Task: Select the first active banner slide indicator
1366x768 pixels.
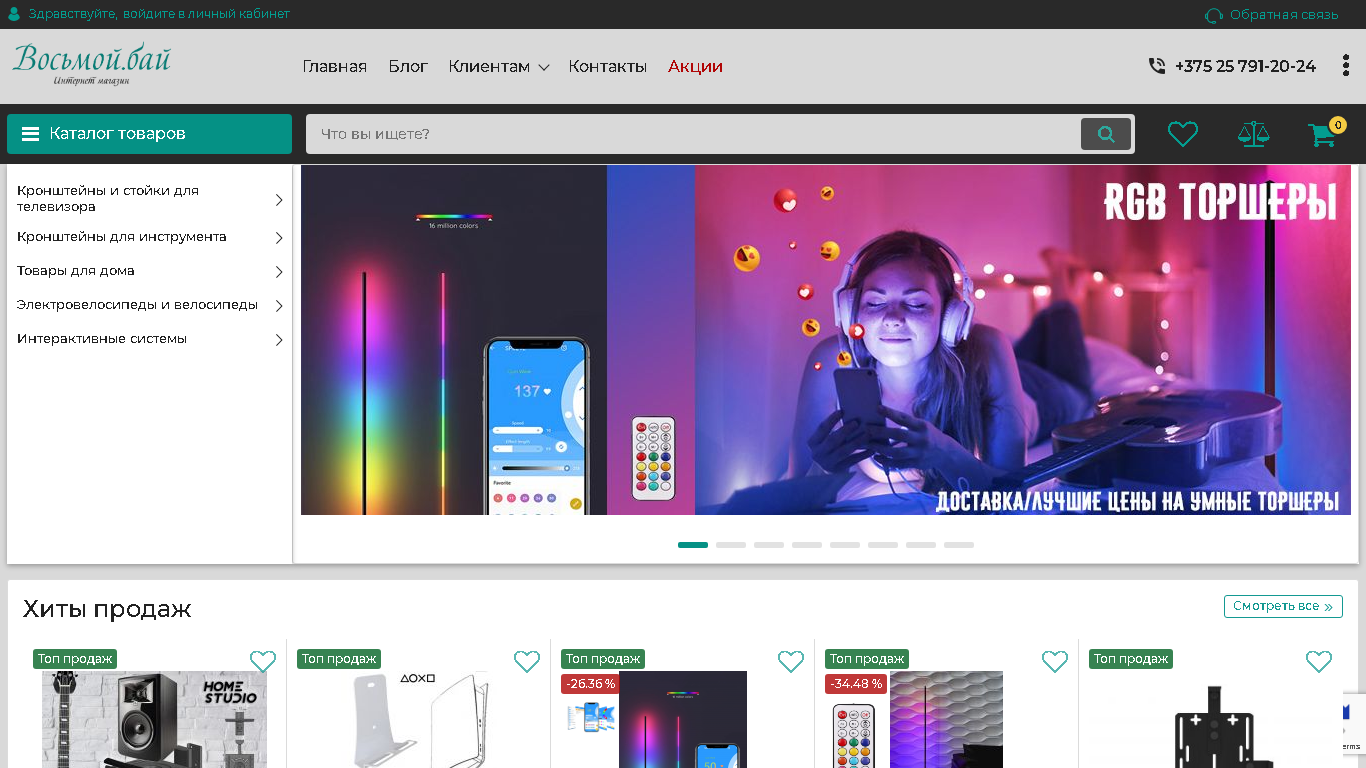Action: (x=693, y=545)
